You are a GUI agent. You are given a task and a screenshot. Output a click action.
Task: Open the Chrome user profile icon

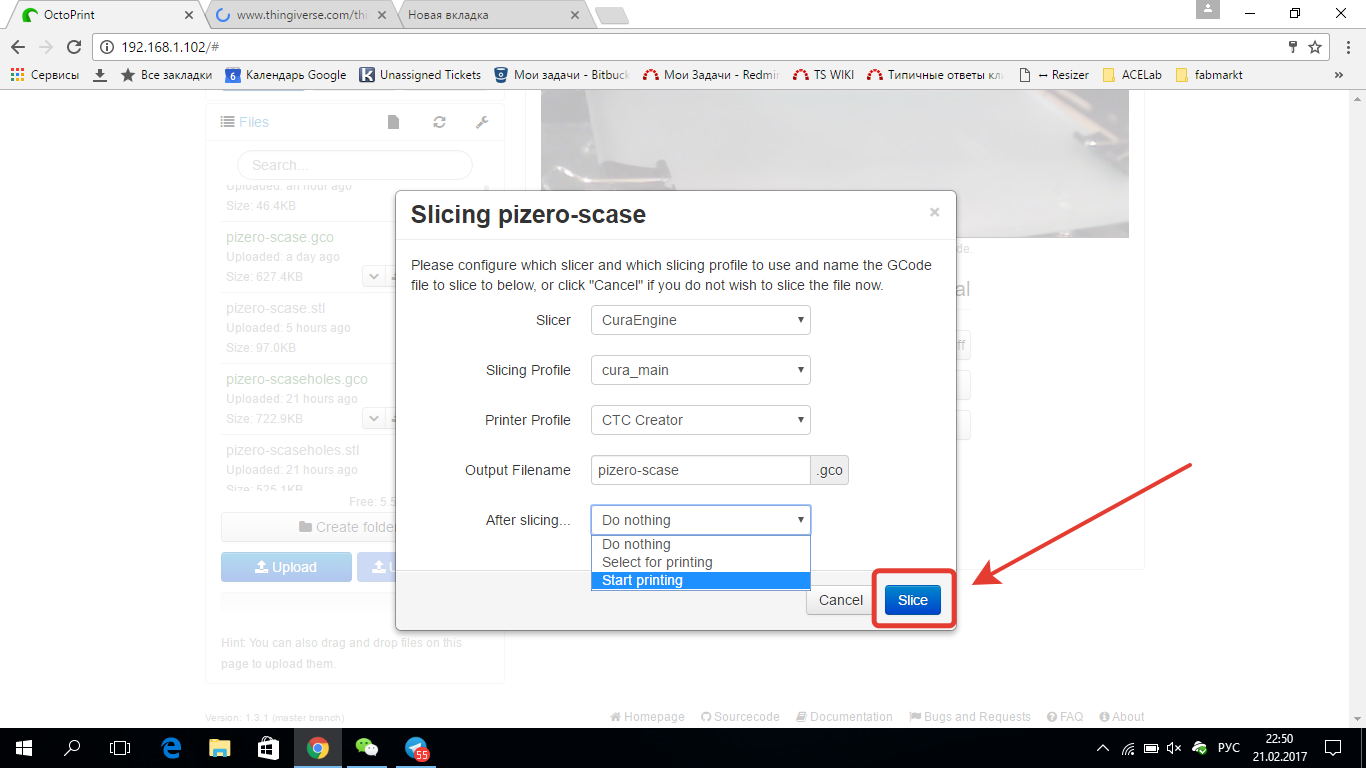click(1208, 9)
